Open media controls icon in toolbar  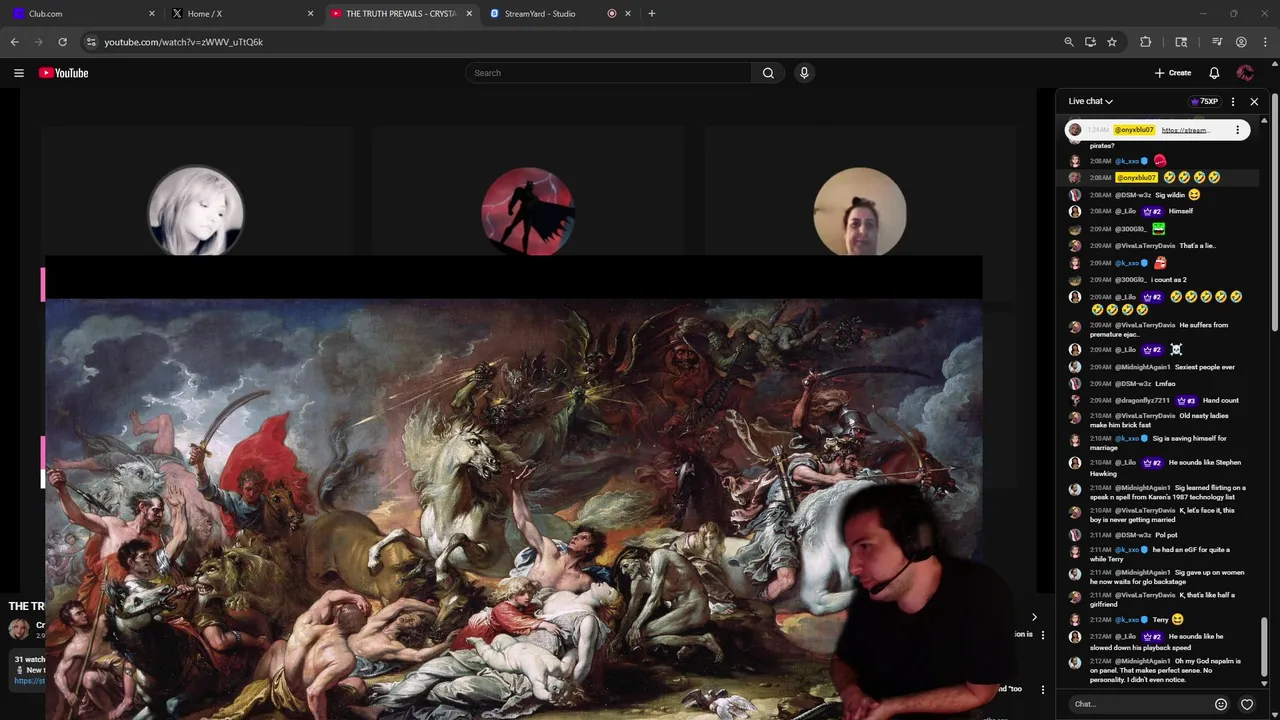1217,42
